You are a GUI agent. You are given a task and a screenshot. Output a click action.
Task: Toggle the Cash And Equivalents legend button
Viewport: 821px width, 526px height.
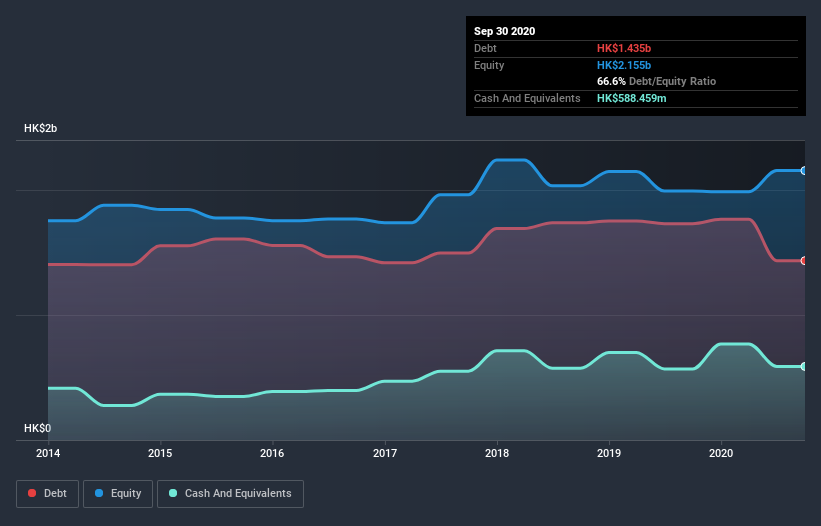[x=230, y=494]
